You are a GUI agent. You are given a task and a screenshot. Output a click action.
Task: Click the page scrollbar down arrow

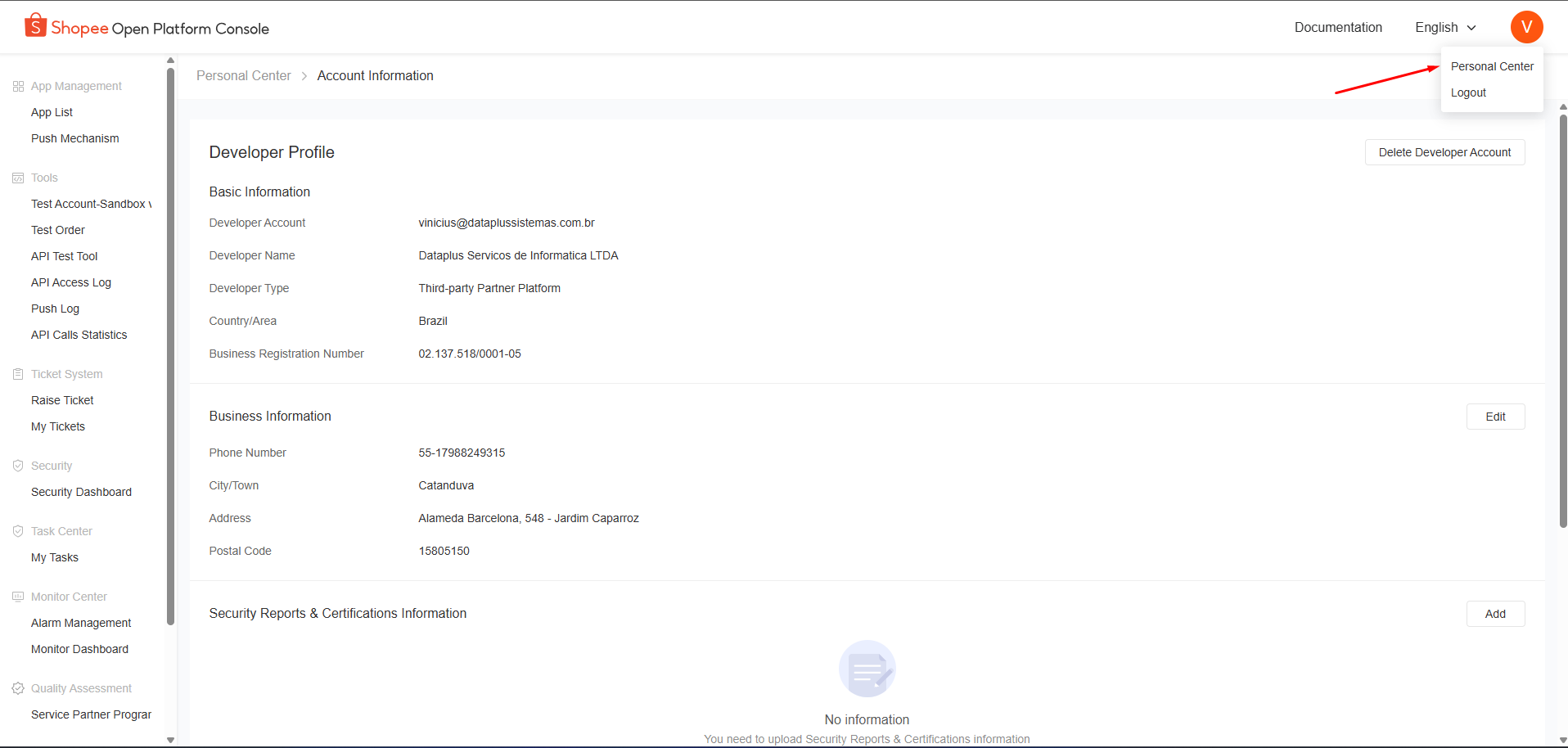(1563, 741)
